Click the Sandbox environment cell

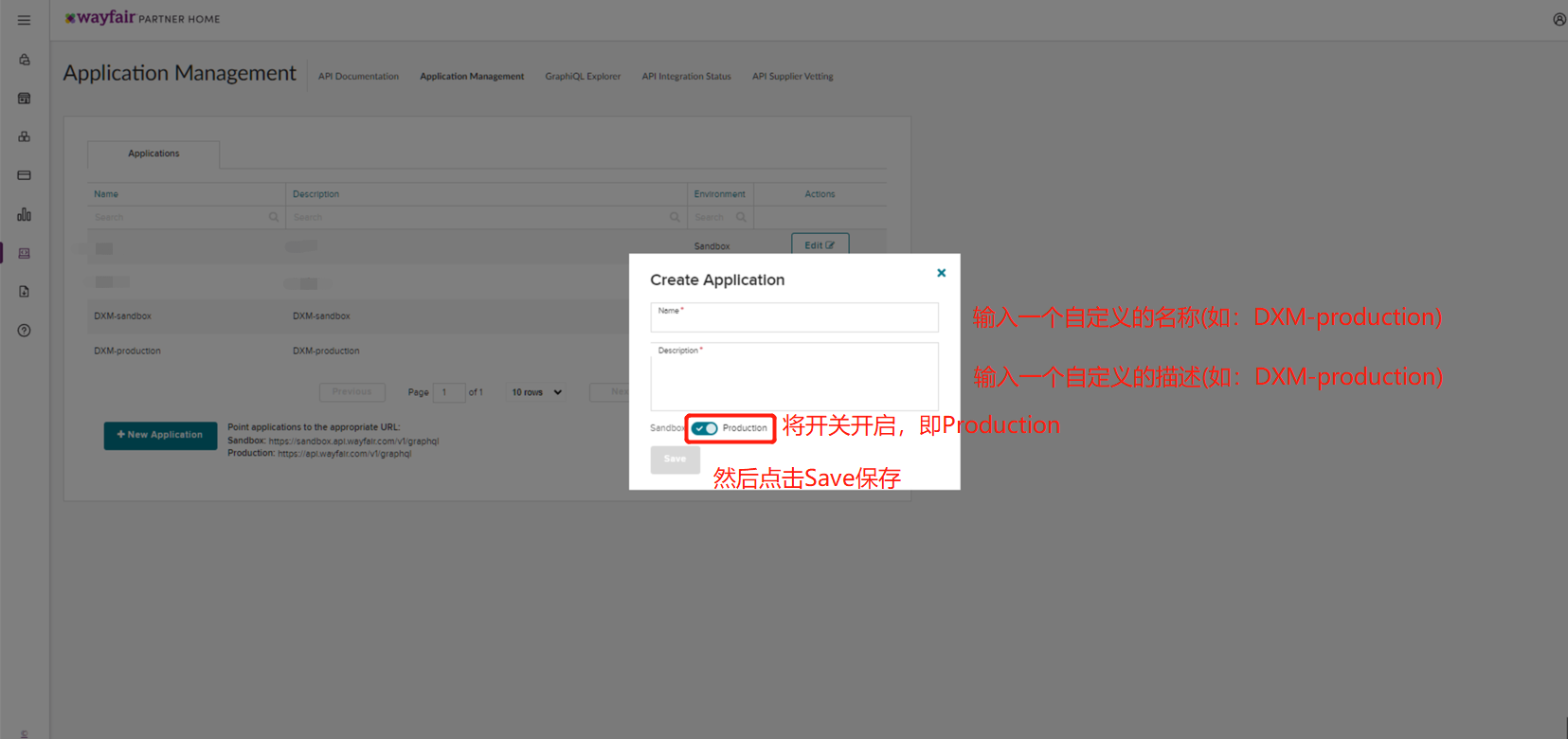click(712, 246)
